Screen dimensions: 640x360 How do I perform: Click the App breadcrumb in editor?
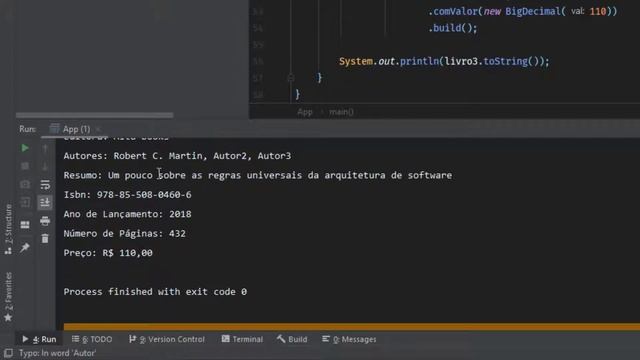click(304, 112)
